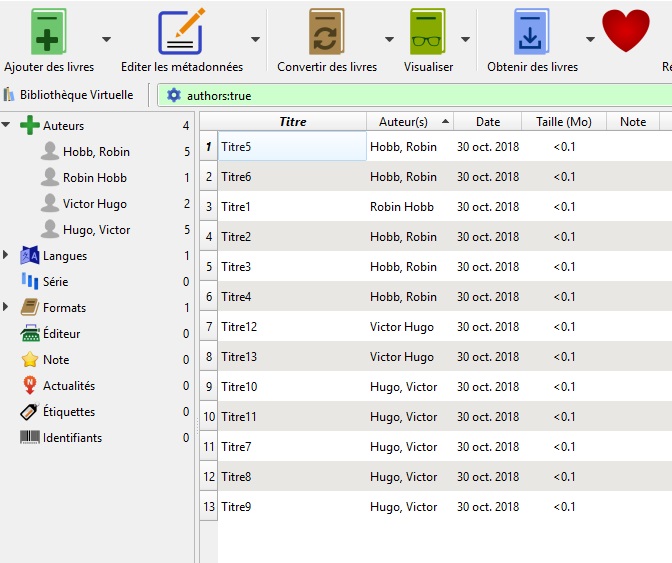
Task: Click the green plus Auteurs icon
Action: pyautogui.click(x=30, y=125)
